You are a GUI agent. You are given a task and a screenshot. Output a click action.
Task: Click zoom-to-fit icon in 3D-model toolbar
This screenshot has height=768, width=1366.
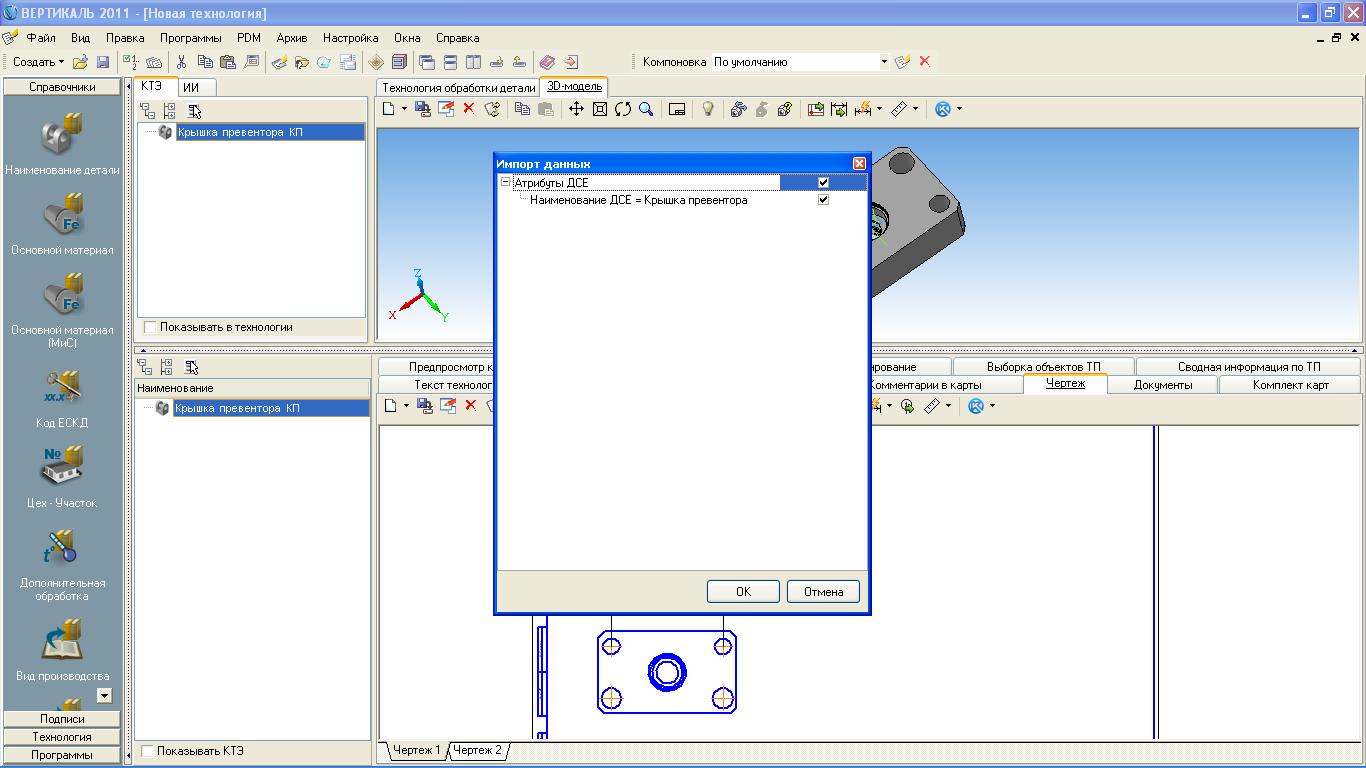[600, 109]
